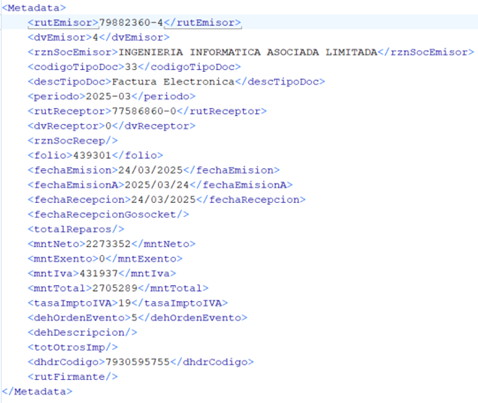The width and height of the screenshot is (478, 403).
Task: Click the dhdrCodigo value 7930595755
Action: pyautogui.click(x=138, y=362)
